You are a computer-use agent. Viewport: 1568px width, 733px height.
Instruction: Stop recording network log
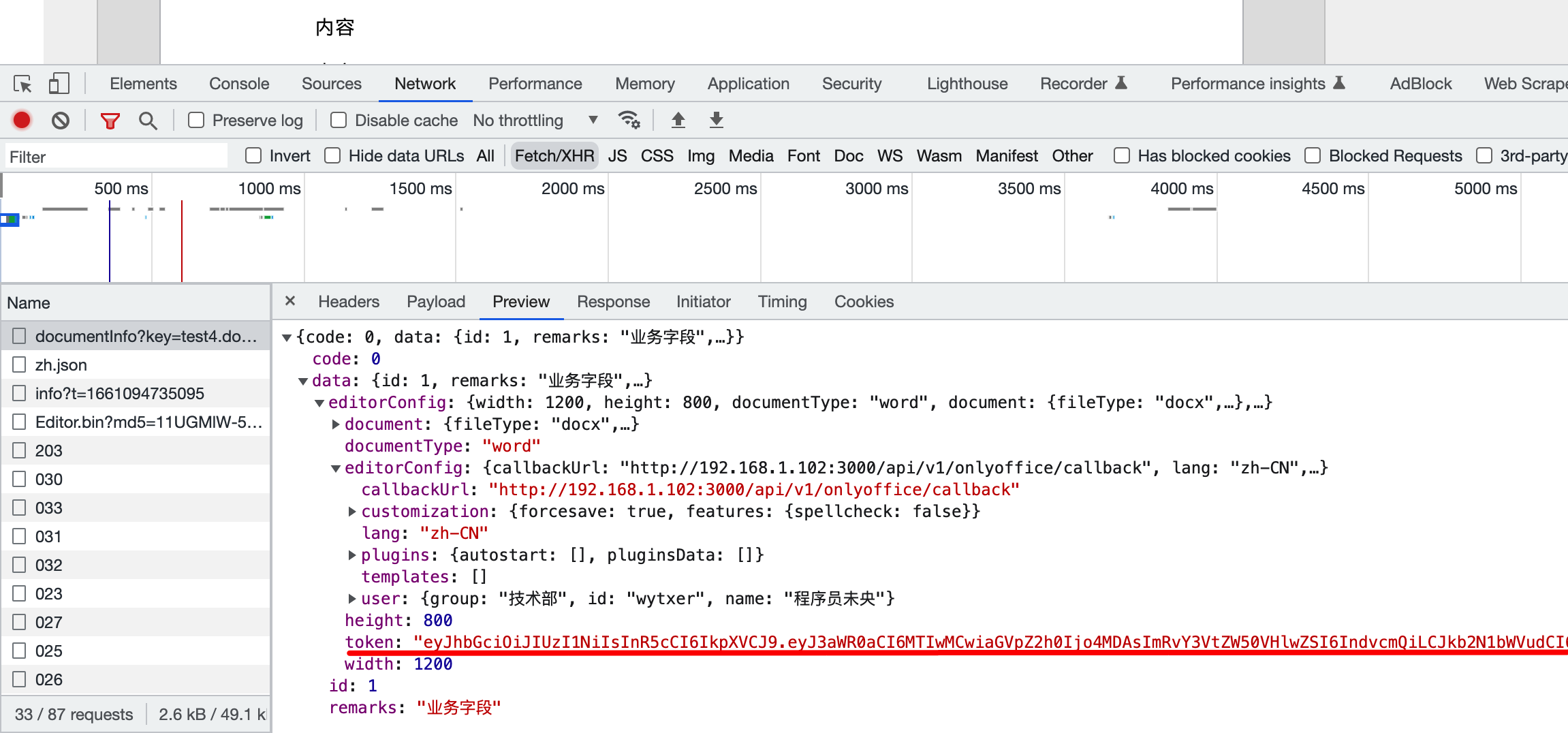[x=22, y=121]
